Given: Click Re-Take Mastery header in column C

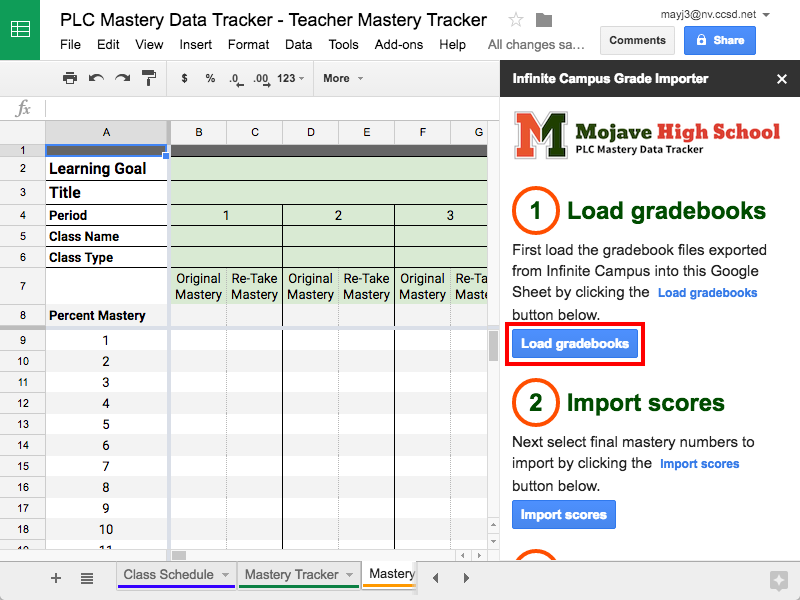Looking at the screenshot, I should click(255, 286).
